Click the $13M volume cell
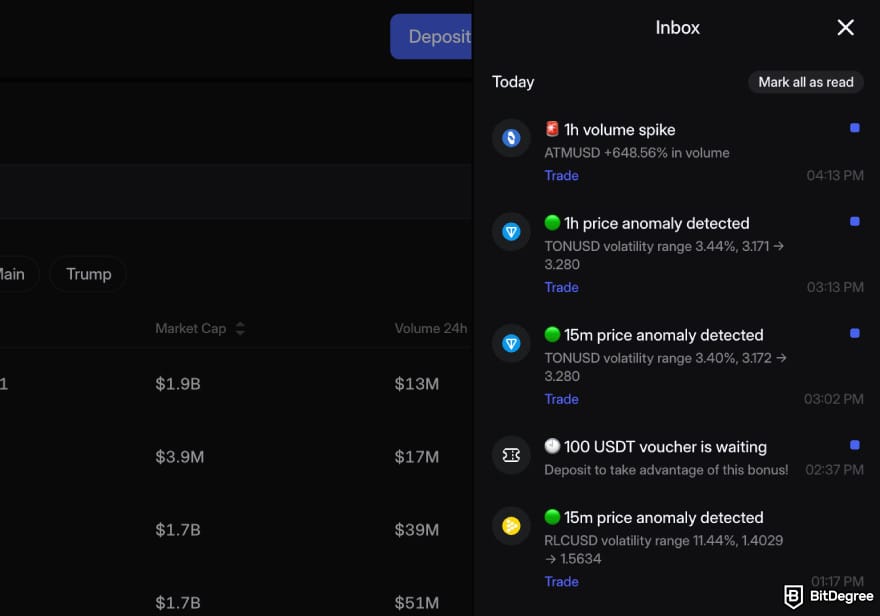Screen dimensions: 880x616 416,384
